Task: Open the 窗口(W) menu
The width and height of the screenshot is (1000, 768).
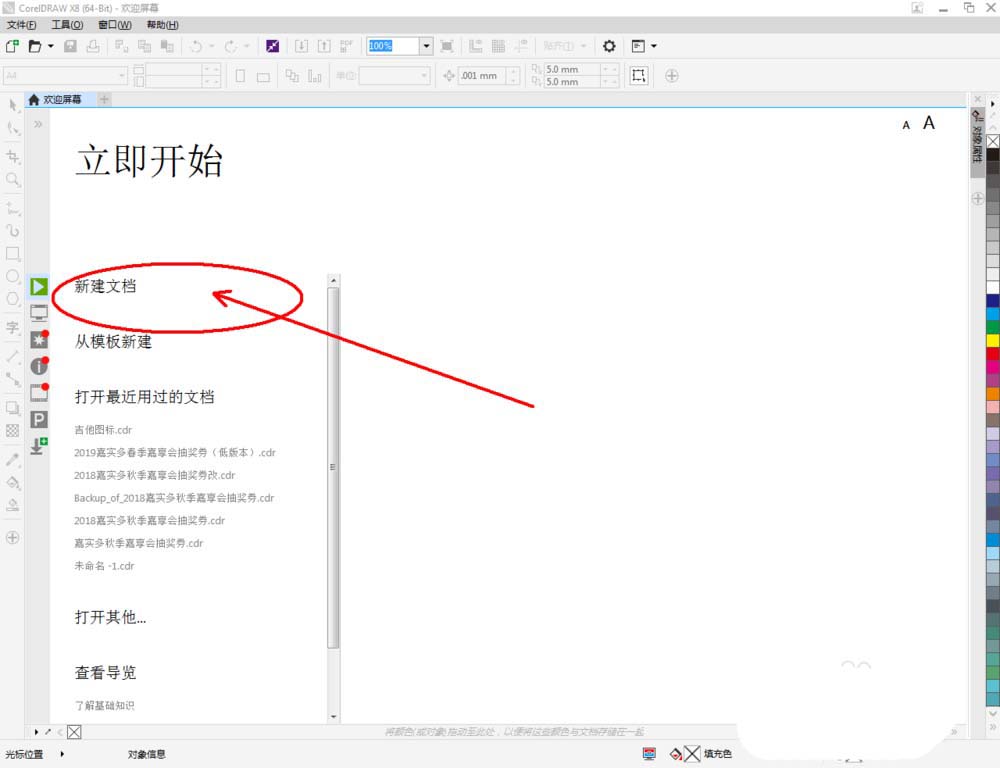Action: (115, 25)
